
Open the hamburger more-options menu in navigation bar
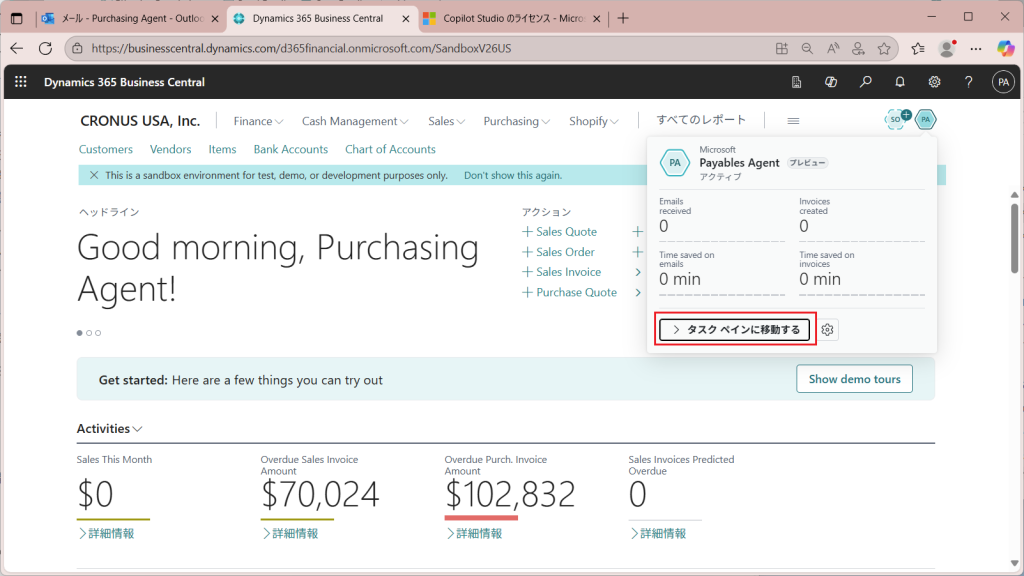(x=793, y=121)
